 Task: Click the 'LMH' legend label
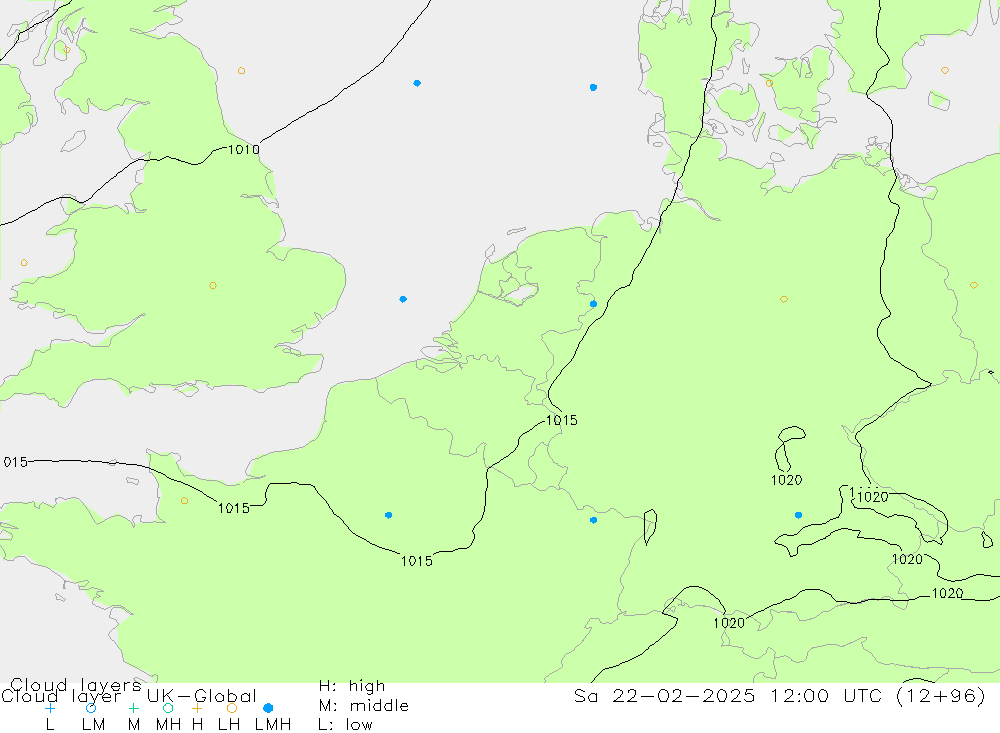coord(273,725)
